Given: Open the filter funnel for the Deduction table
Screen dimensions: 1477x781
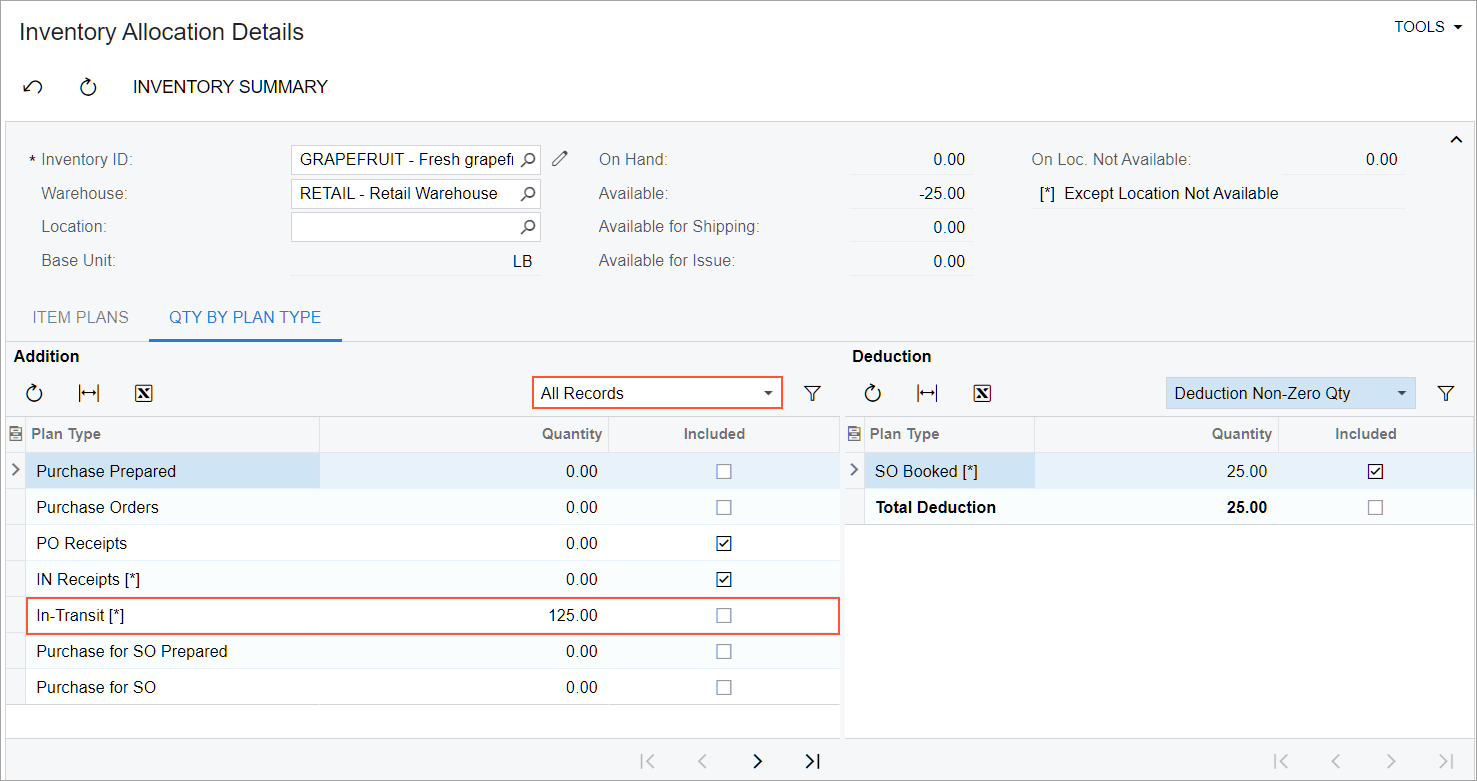Looking at the screenshot, I should pos(1445,393).
